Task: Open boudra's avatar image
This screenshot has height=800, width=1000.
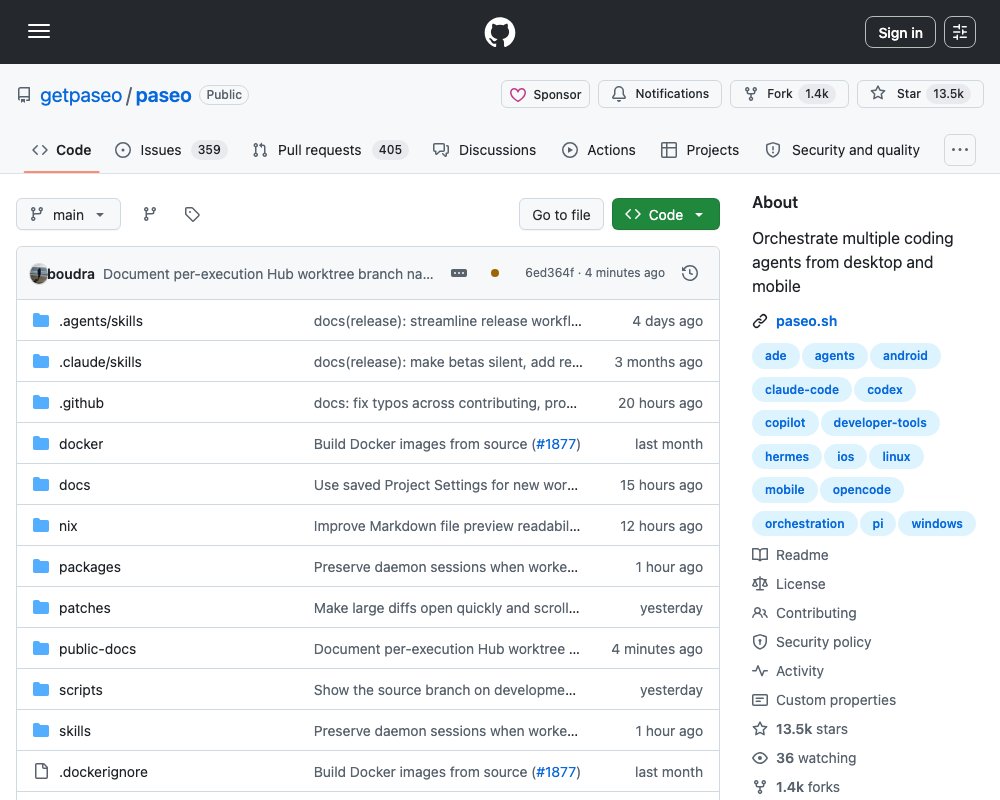Action: click(x=38, y=274)
